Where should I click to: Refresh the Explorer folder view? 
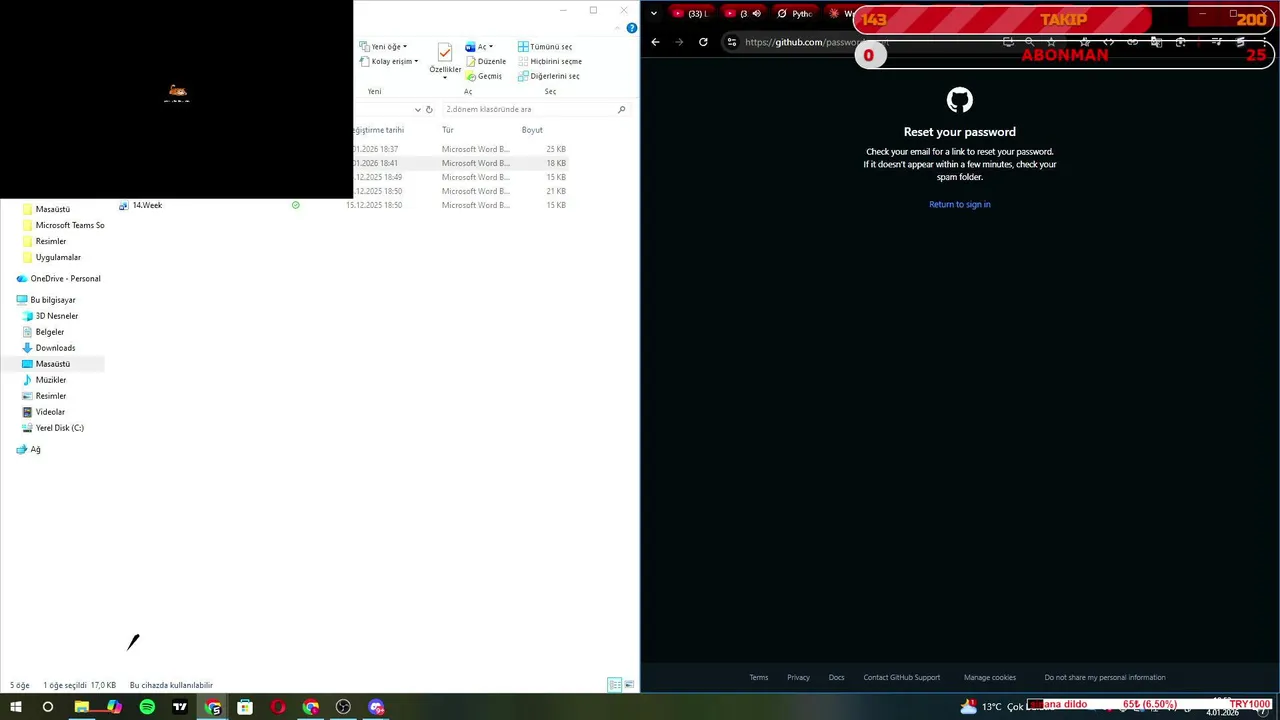pyautogui.click(x=429, y=109)
